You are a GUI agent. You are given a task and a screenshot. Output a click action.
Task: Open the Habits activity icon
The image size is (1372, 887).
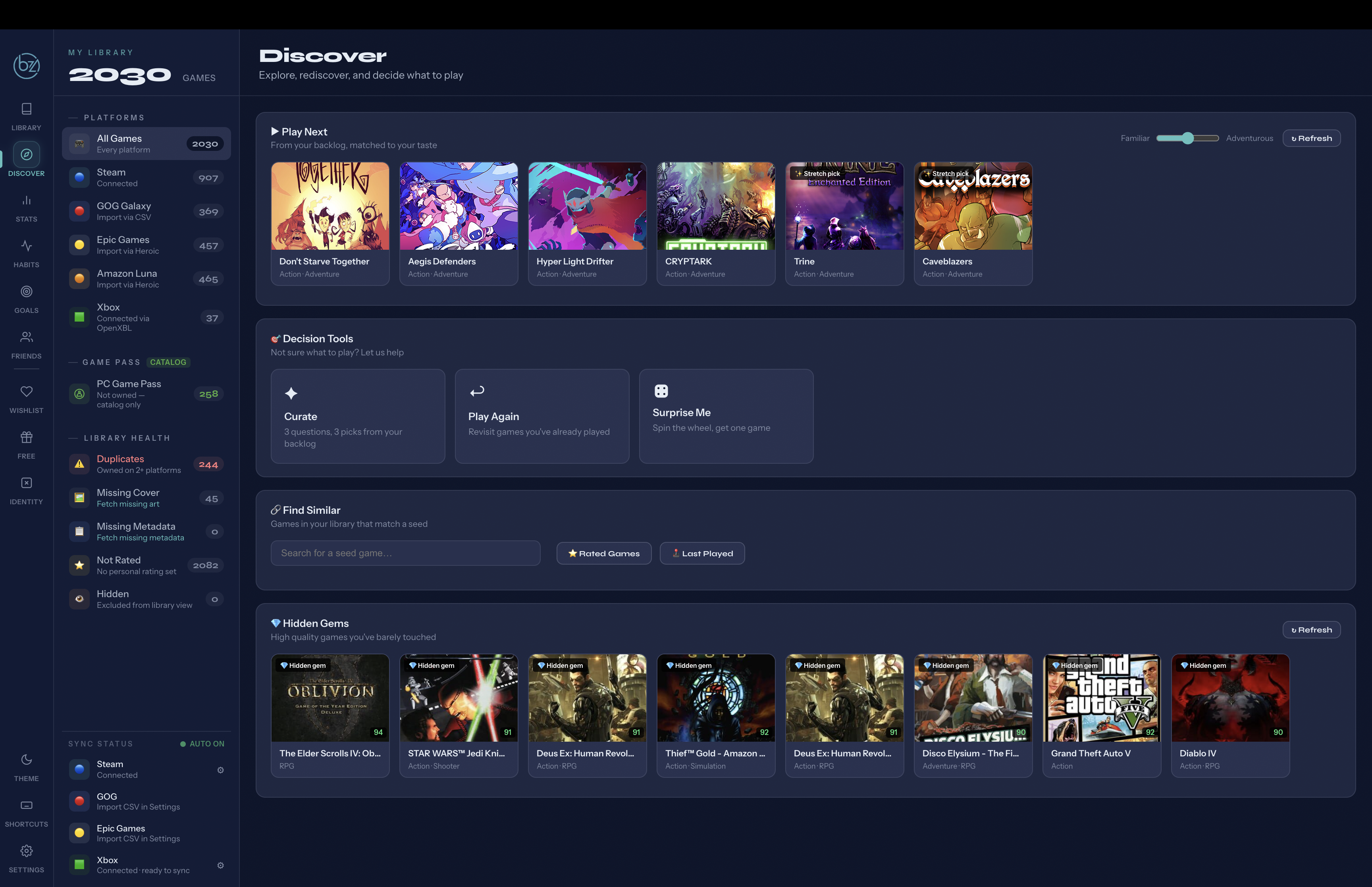click(x=27, y=246)
